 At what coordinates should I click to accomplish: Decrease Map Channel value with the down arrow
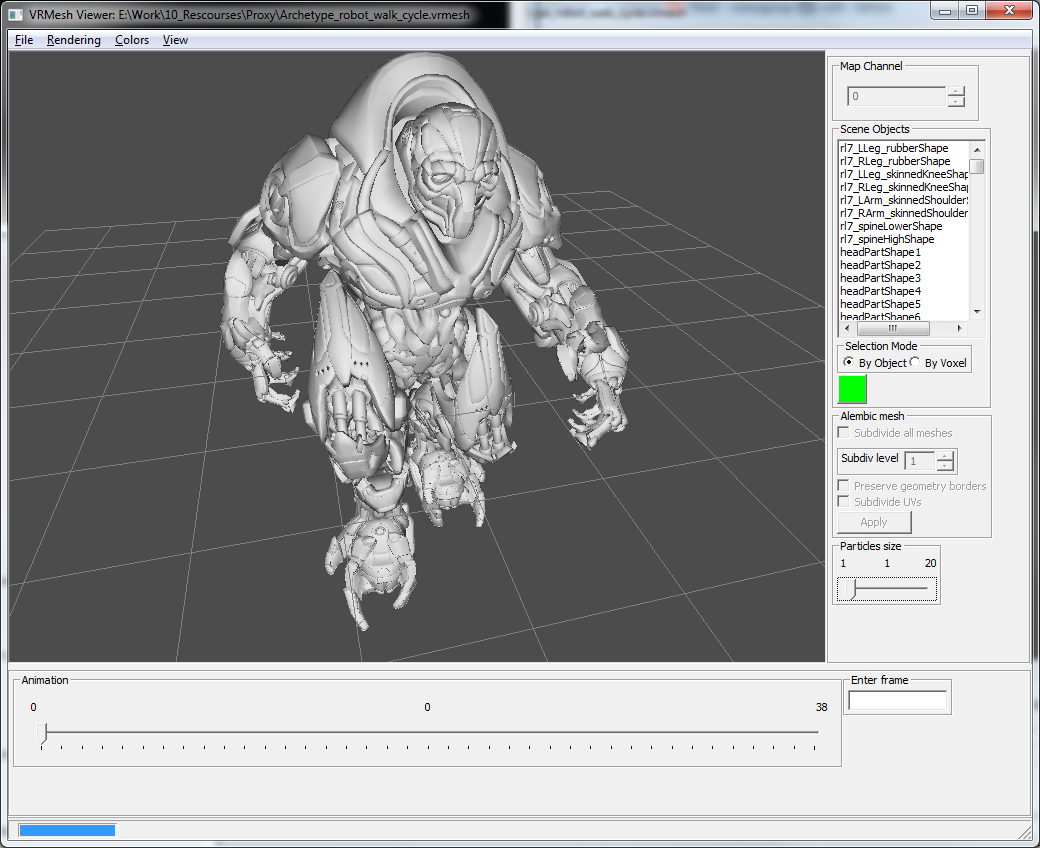(x=957, y=101)
